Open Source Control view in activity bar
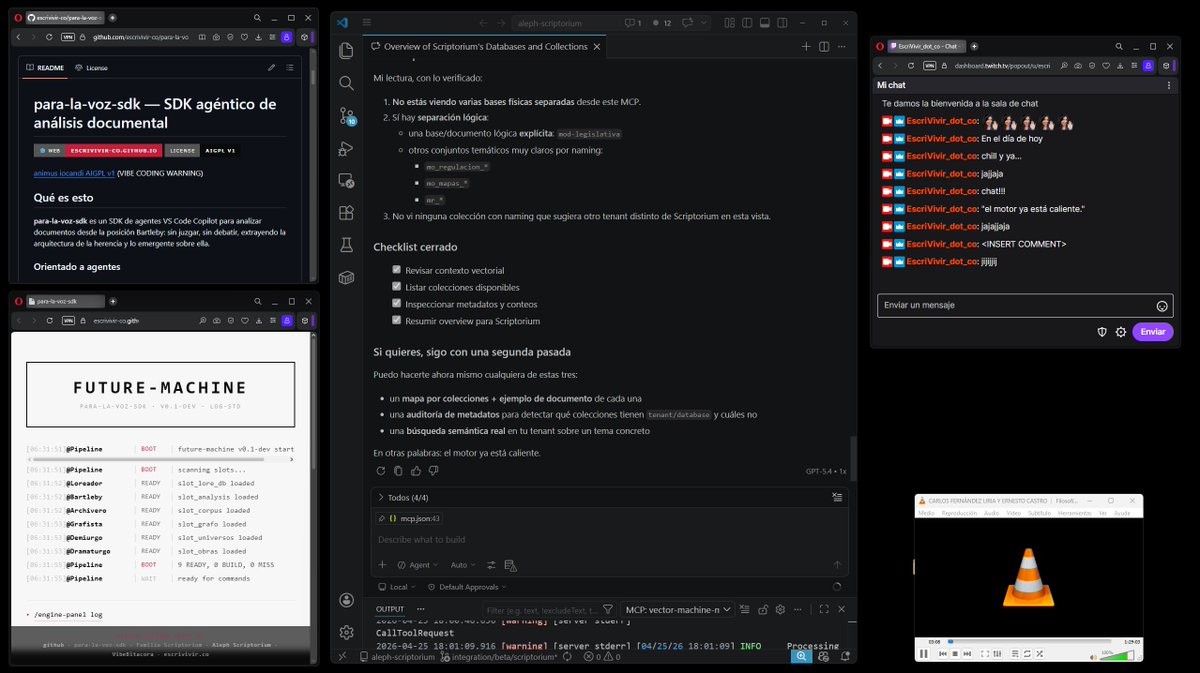The image size is (1200, 673). [x=346, y=115]
